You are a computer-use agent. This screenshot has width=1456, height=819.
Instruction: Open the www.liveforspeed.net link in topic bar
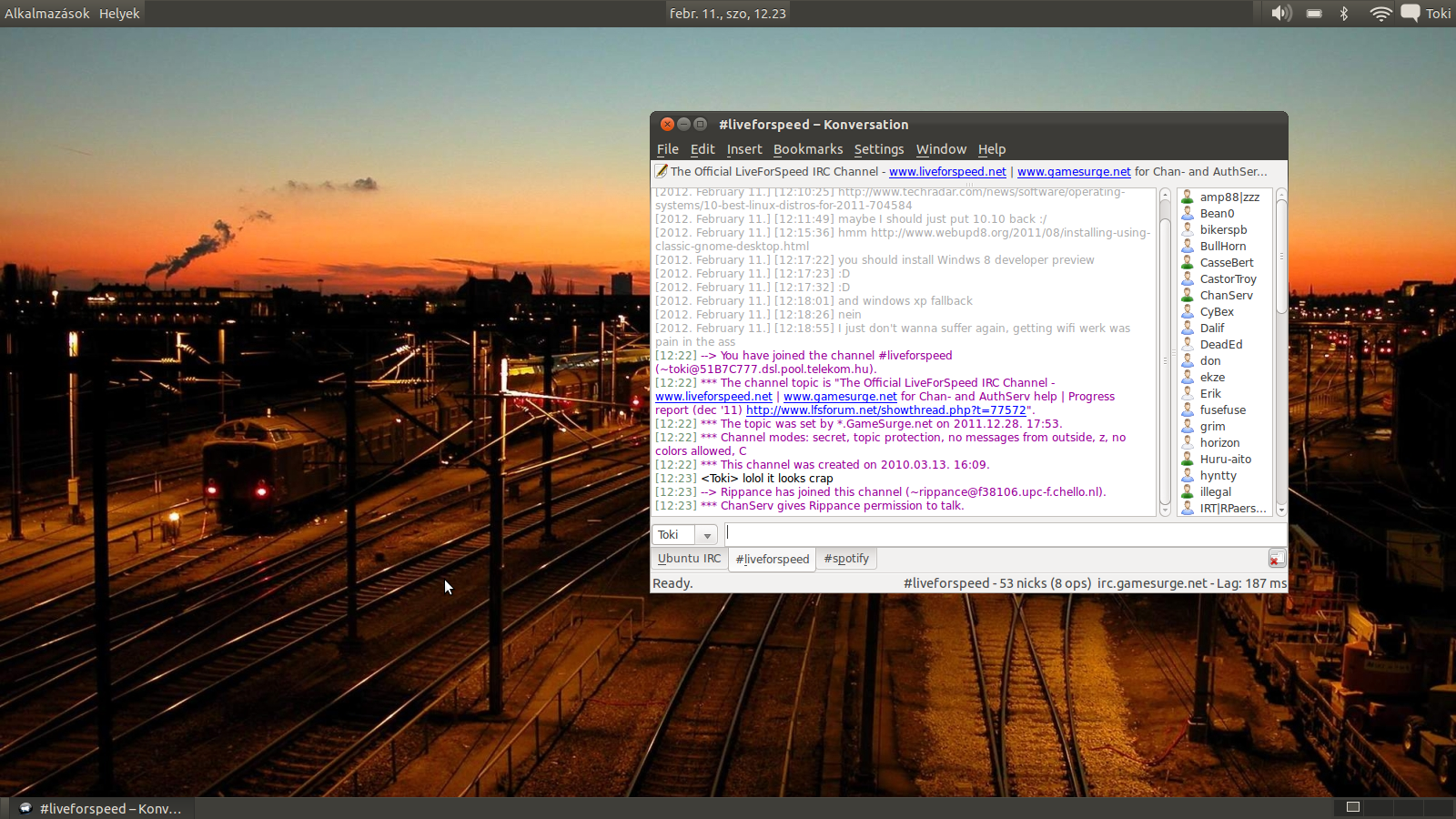point(947,172)
